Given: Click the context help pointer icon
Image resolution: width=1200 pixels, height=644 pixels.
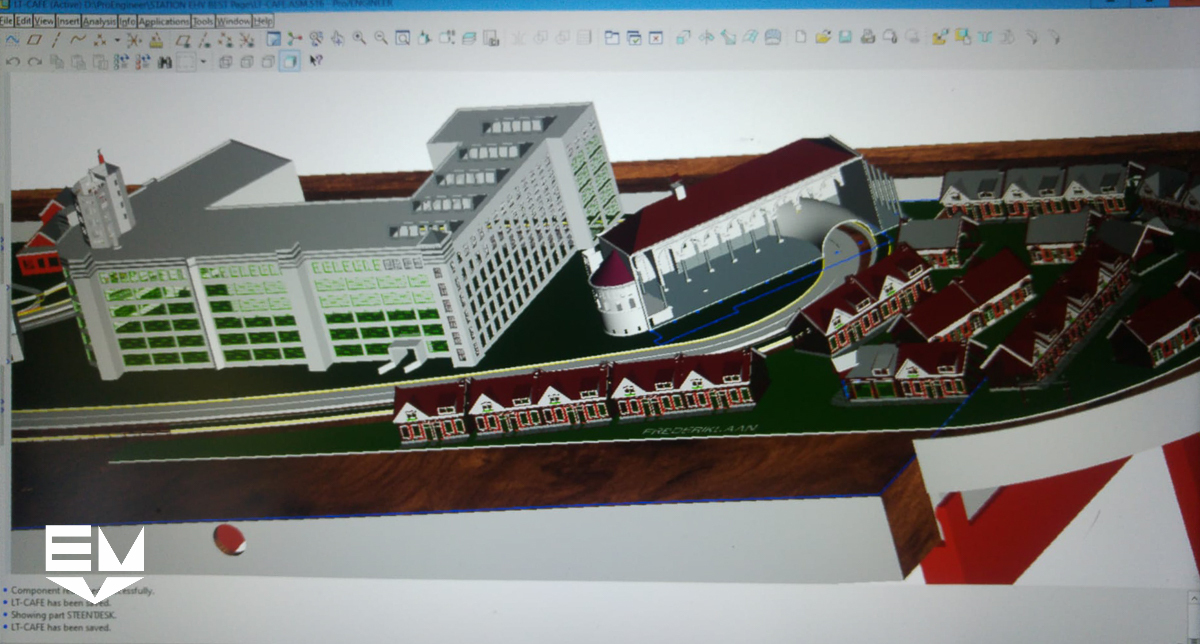Looking at the screenshot, I should pos(316,62).
